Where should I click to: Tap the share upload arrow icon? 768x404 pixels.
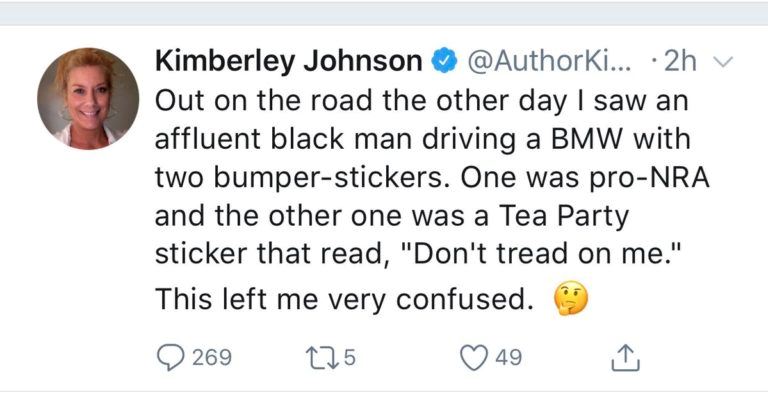(x=623, y=355)
